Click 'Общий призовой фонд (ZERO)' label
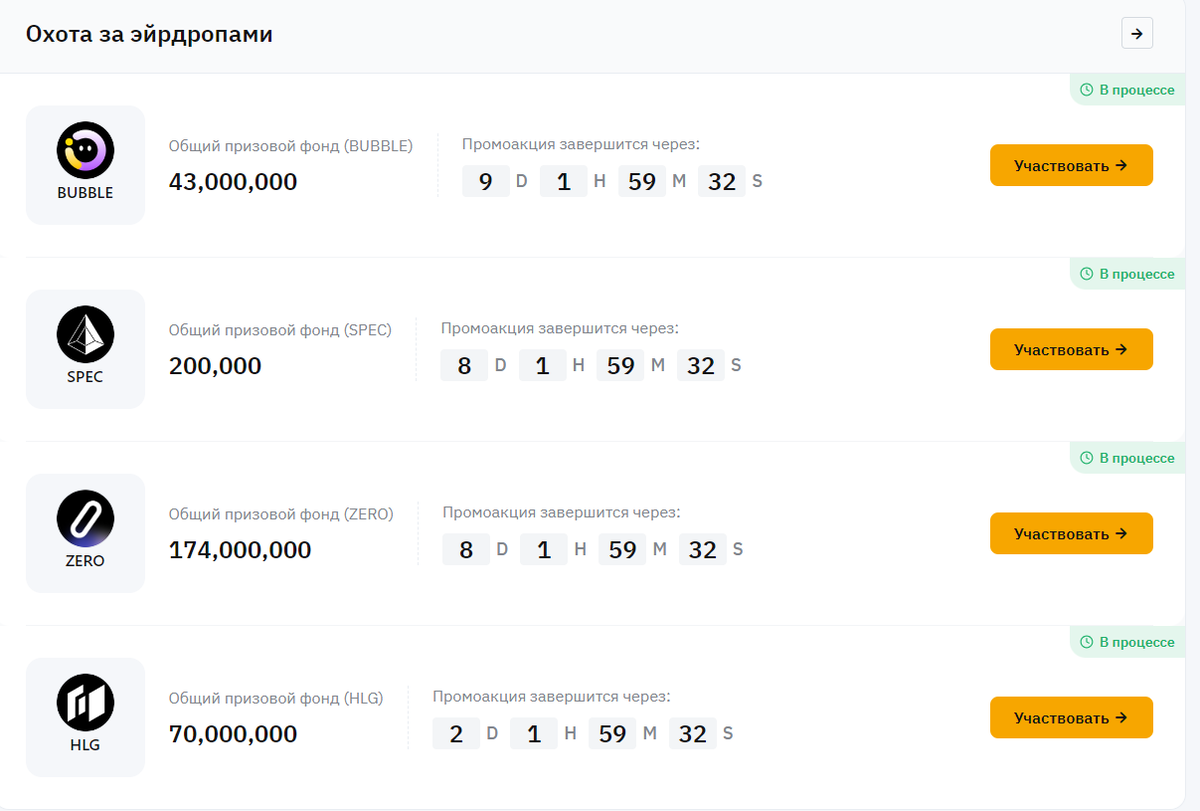 [281, 514]
